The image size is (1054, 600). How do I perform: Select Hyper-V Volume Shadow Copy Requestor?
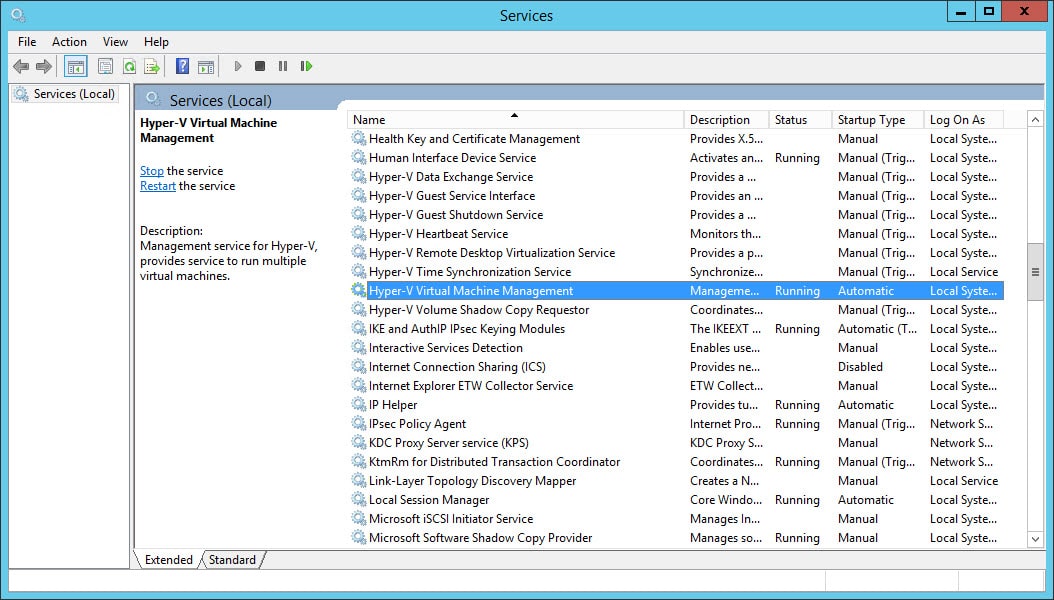click(676, 310)
